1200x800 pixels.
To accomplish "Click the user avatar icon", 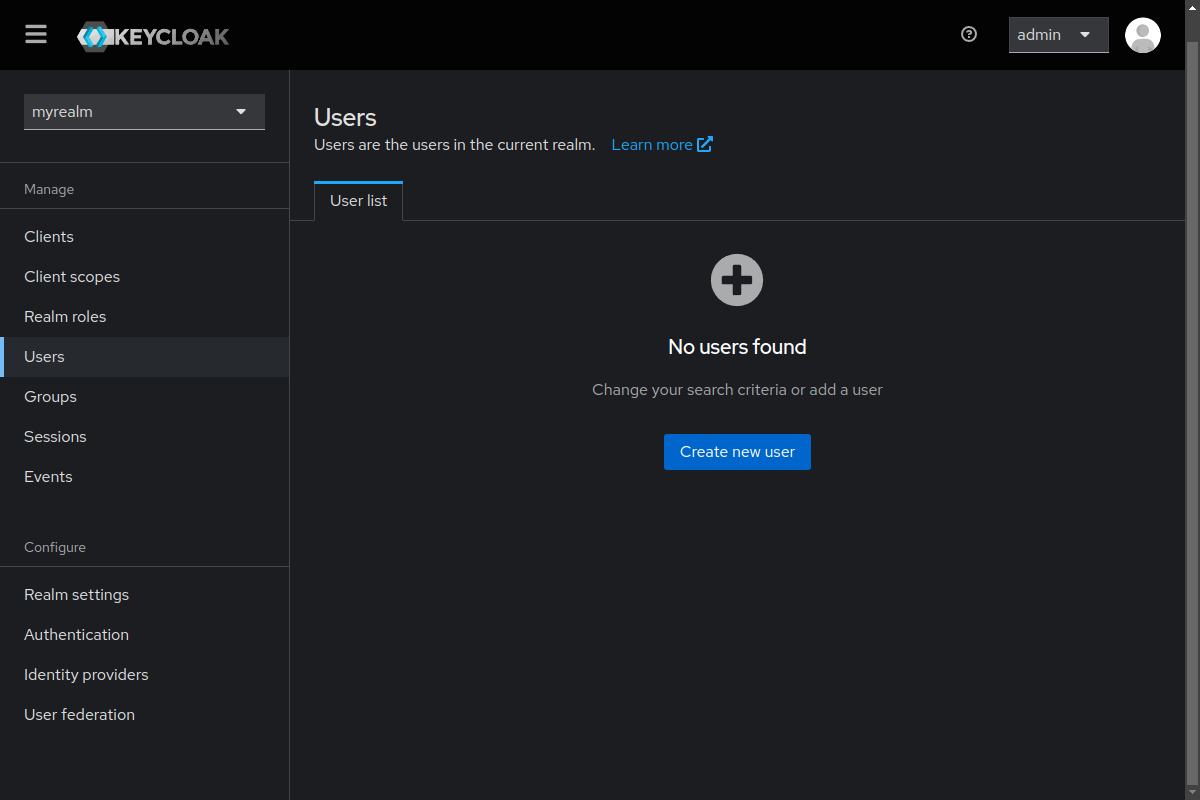I will [1142, 35].
